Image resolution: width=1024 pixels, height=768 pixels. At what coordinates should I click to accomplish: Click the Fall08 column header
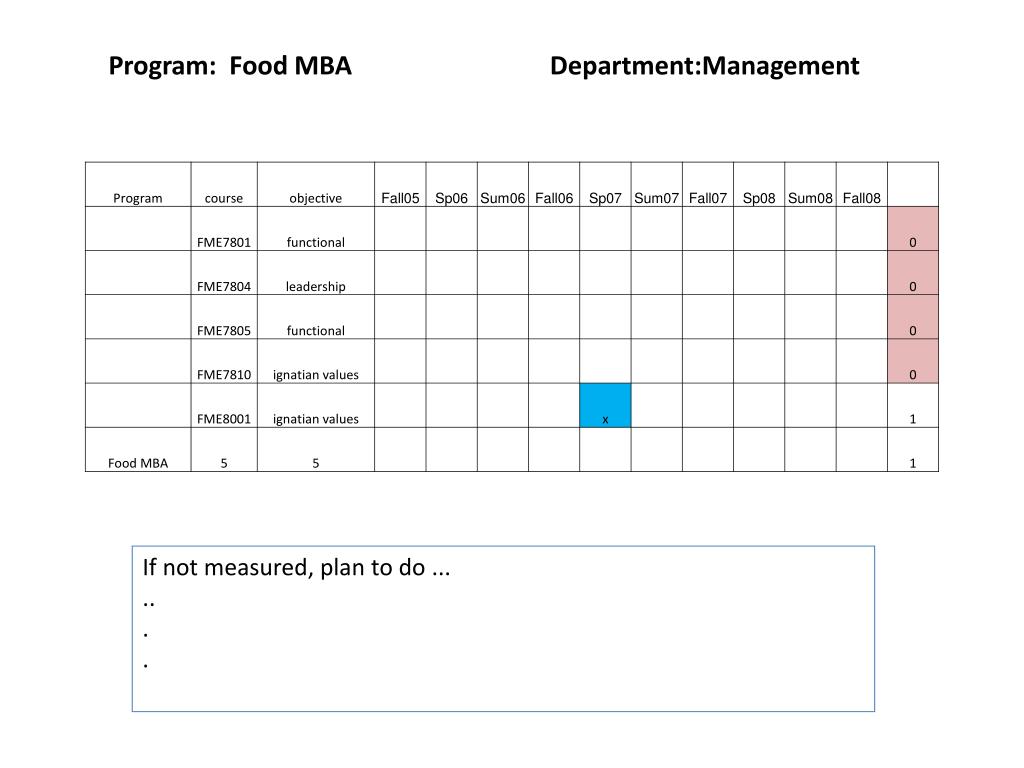pos(861,185)
